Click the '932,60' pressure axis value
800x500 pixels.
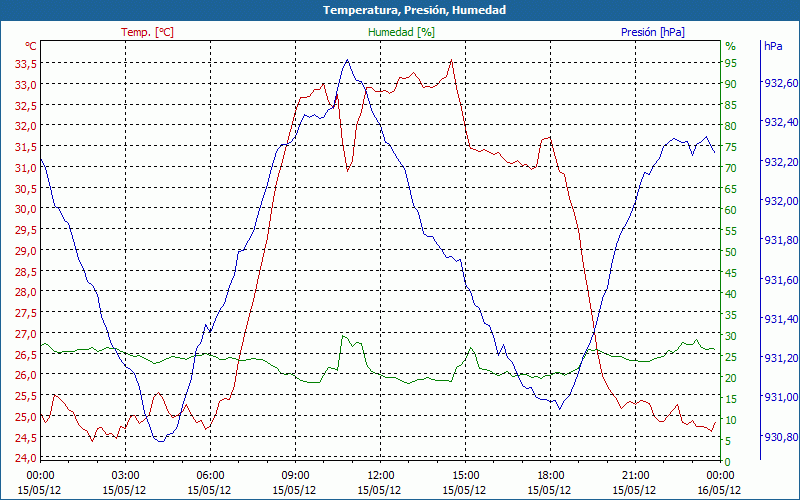pyautogui.click(x=779, y=83)
